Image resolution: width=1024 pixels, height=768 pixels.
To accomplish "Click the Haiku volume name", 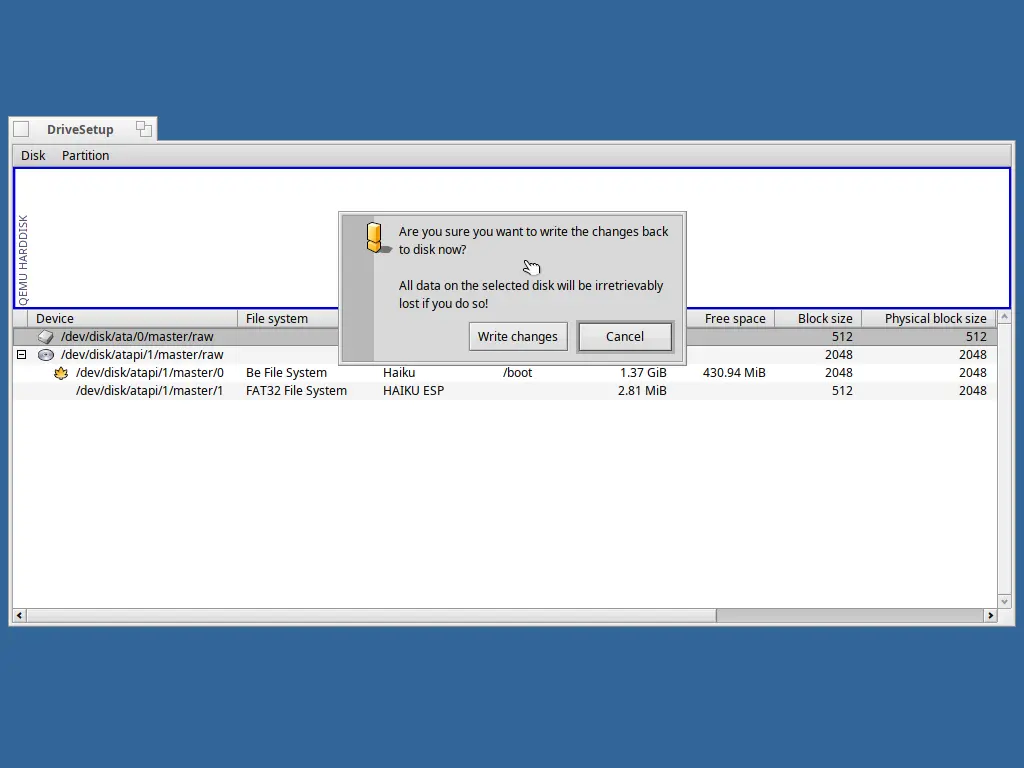I will coord(399,373).
